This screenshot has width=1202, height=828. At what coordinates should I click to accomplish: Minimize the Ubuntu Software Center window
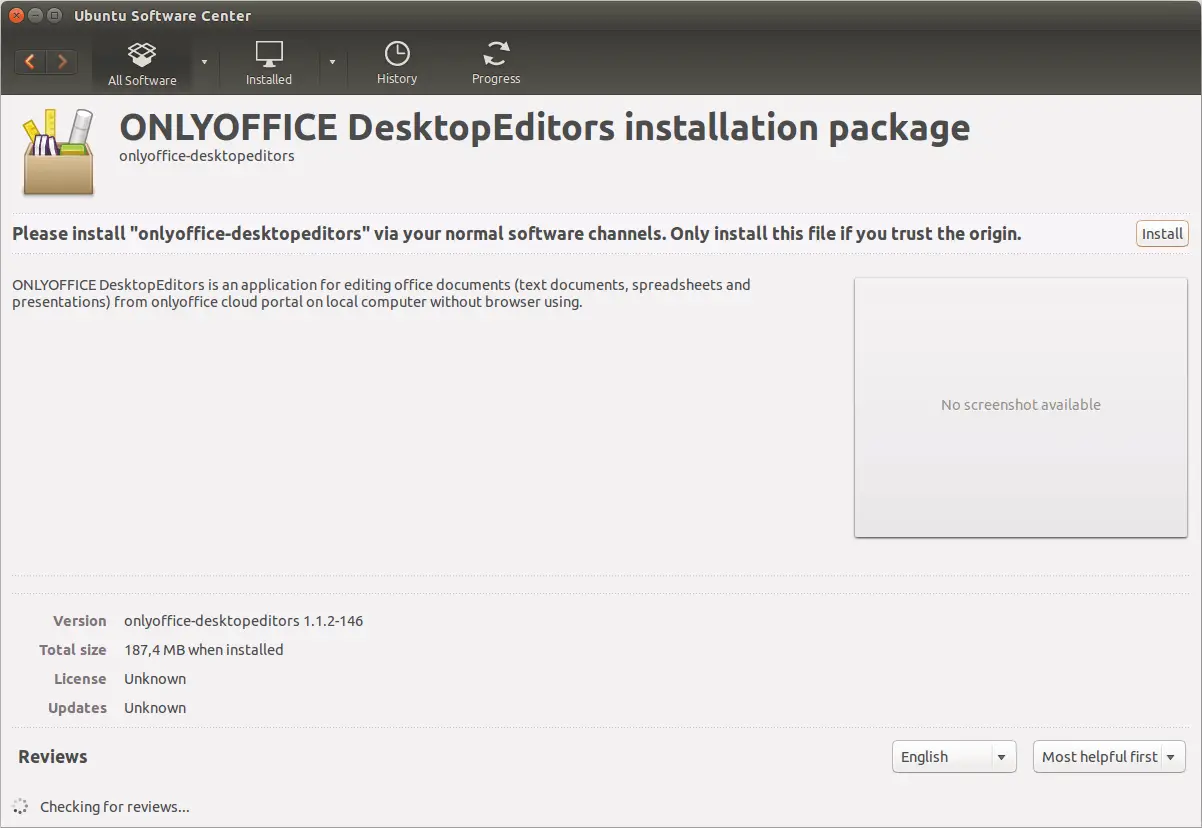pyautogui.click(x=36, y=15)
